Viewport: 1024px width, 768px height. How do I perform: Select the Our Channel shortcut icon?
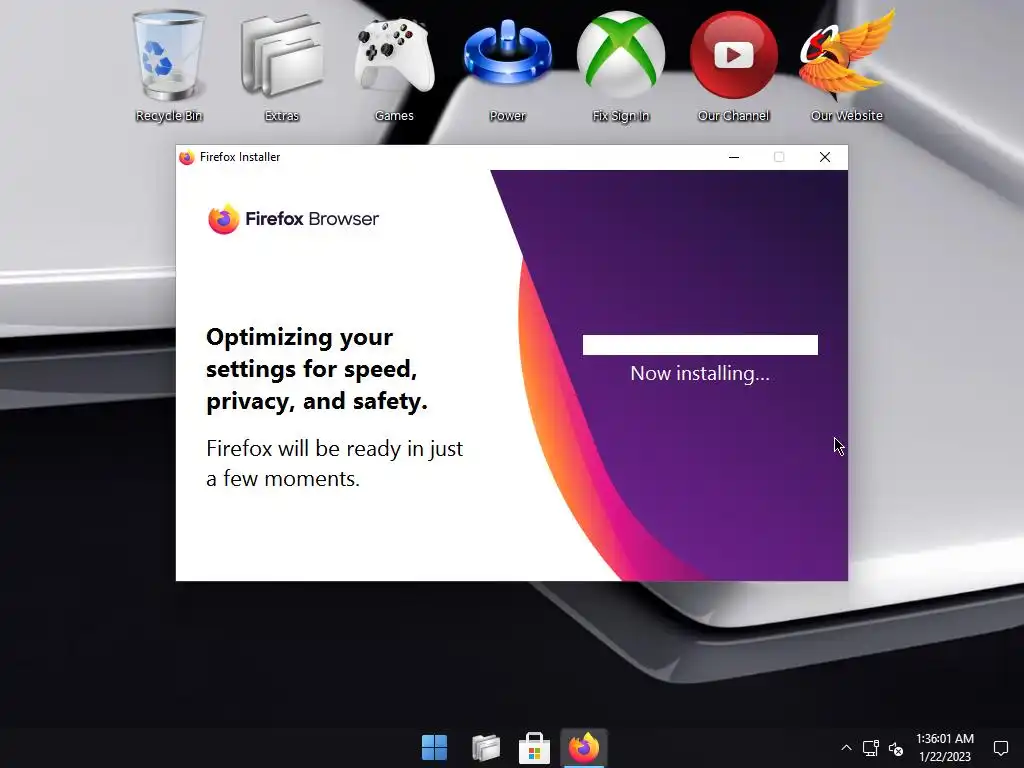[x=733, y=65]
